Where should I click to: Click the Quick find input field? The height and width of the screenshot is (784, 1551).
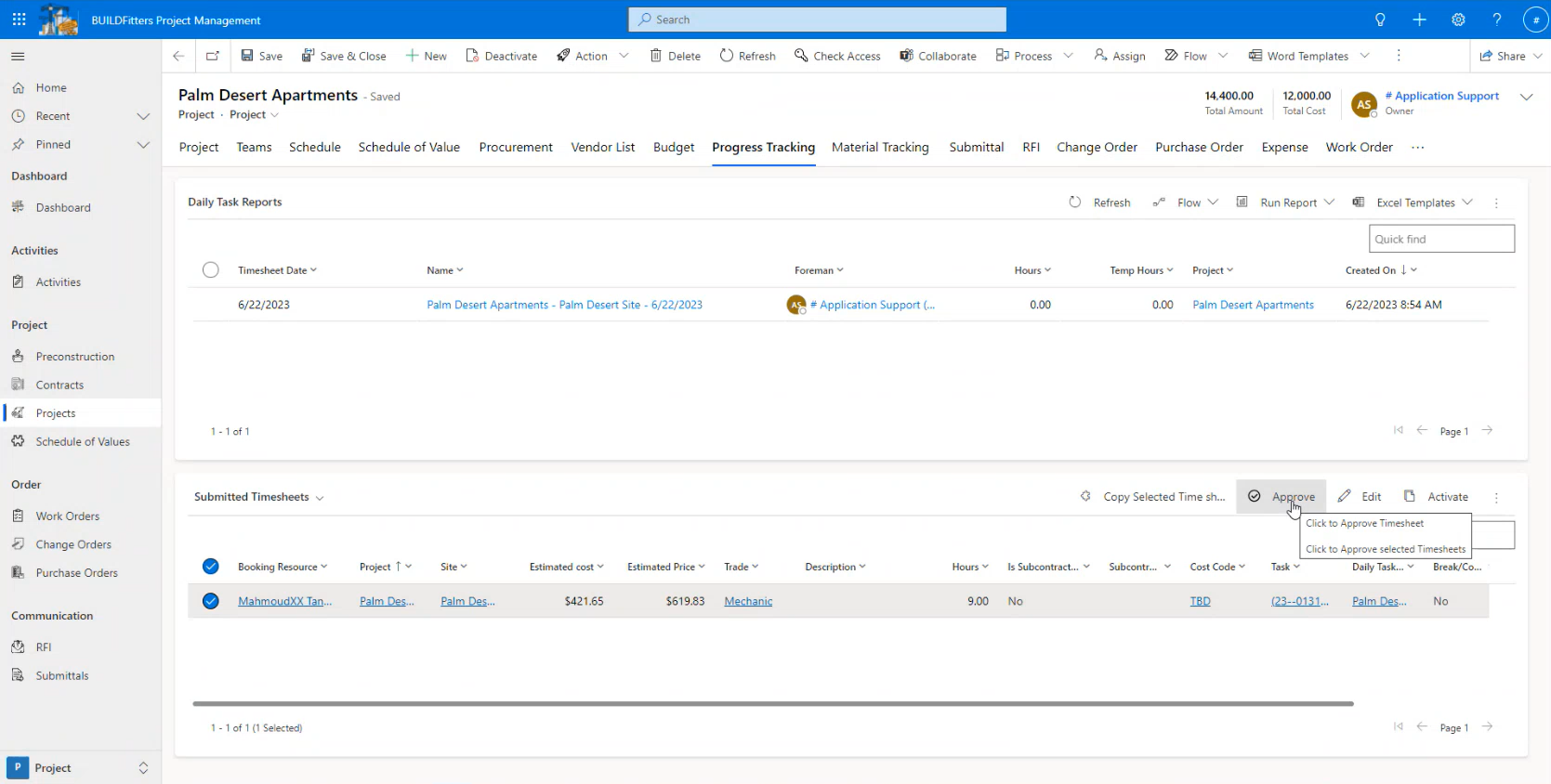1440,239
